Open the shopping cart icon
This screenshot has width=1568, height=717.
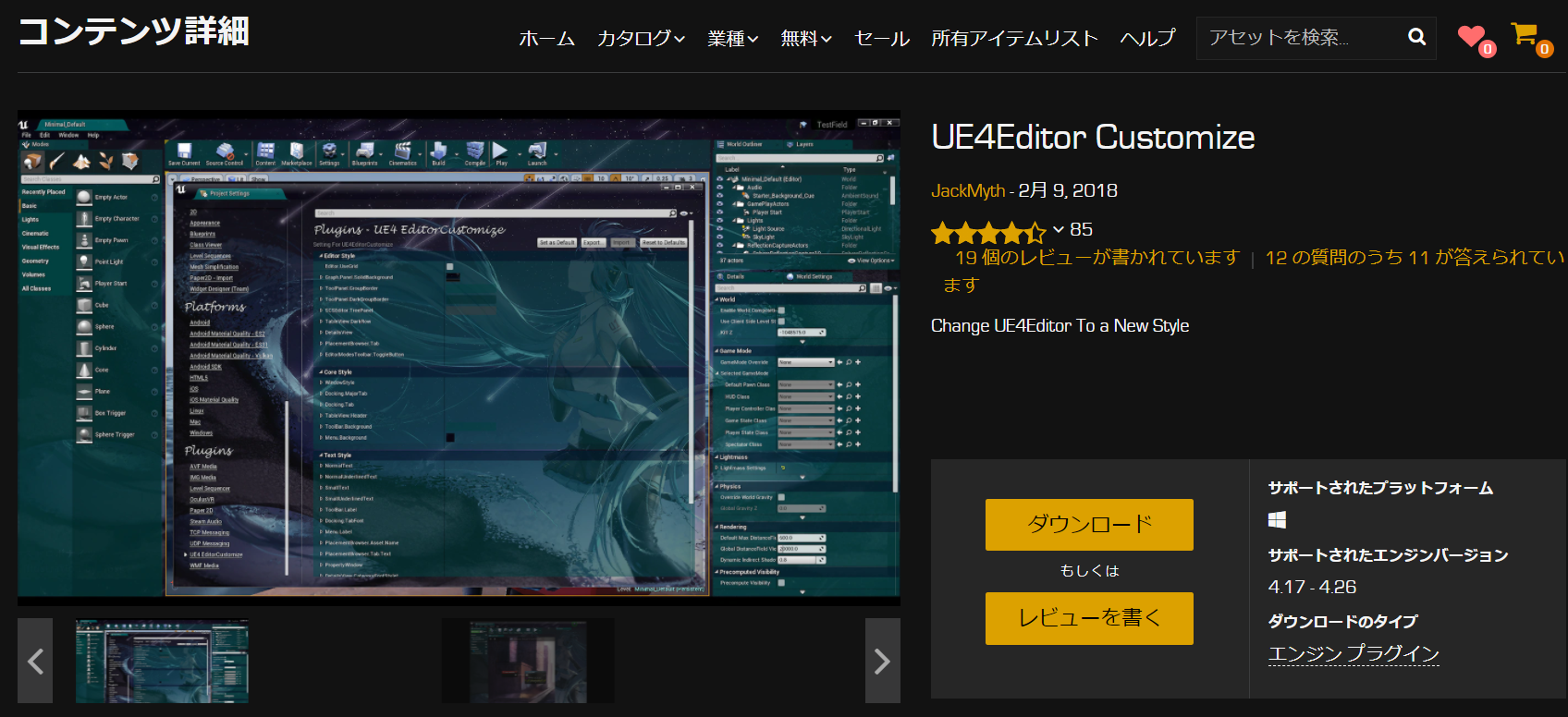pyautogui.click(x=1524, y=34)
